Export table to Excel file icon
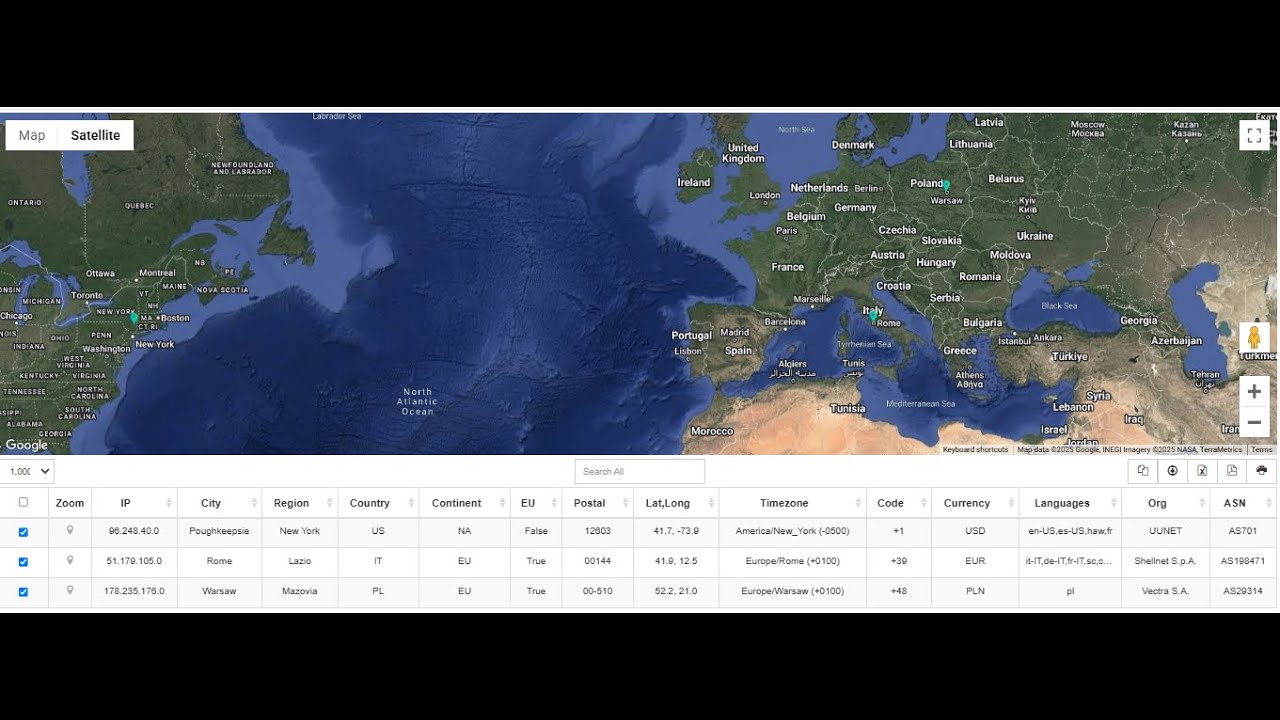The width and height of the screenshot is (1280, 720). point(1202,471)
